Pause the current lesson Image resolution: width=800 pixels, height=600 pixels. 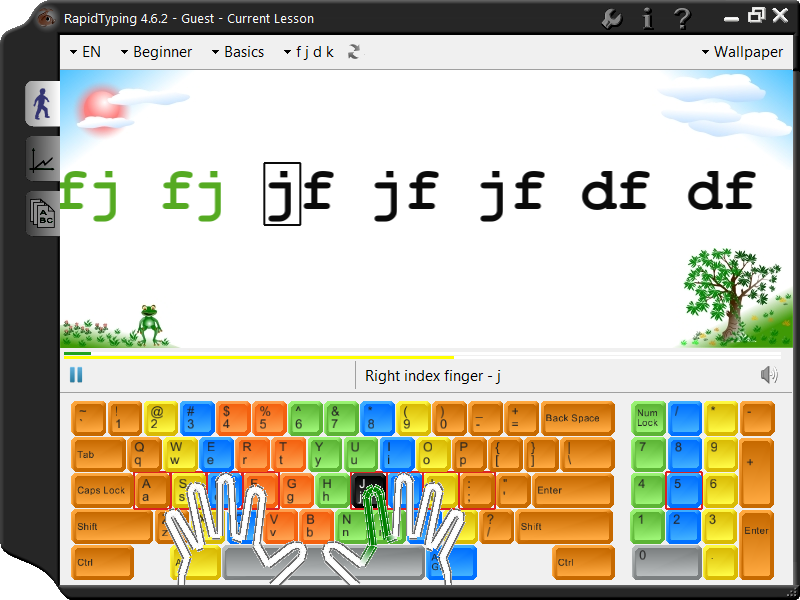coord(76,374)
